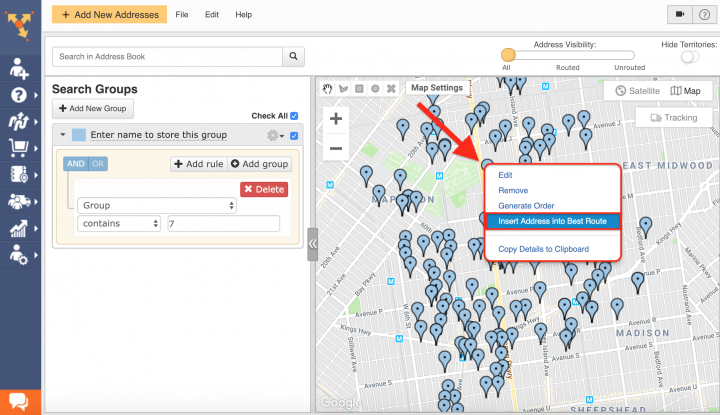Click the rule value field containing 7
The height and width of the screenshot is (415, 720).
224,224
